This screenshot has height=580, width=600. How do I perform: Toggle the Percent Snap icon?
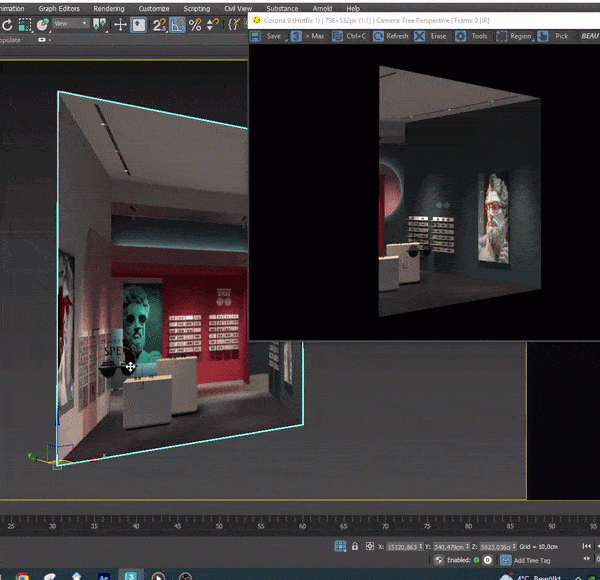pyautogui.click(x=196, y=25)
